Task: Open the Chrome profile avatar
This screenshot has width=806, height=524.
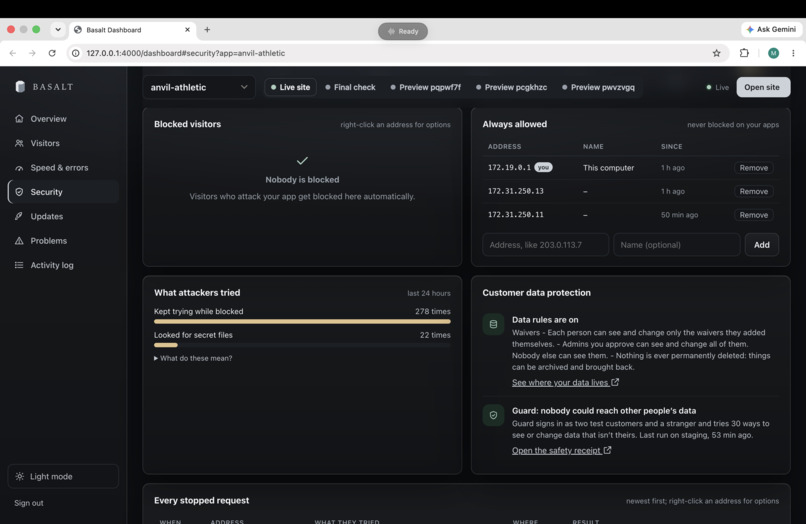Action: click(x=773, y=53)
